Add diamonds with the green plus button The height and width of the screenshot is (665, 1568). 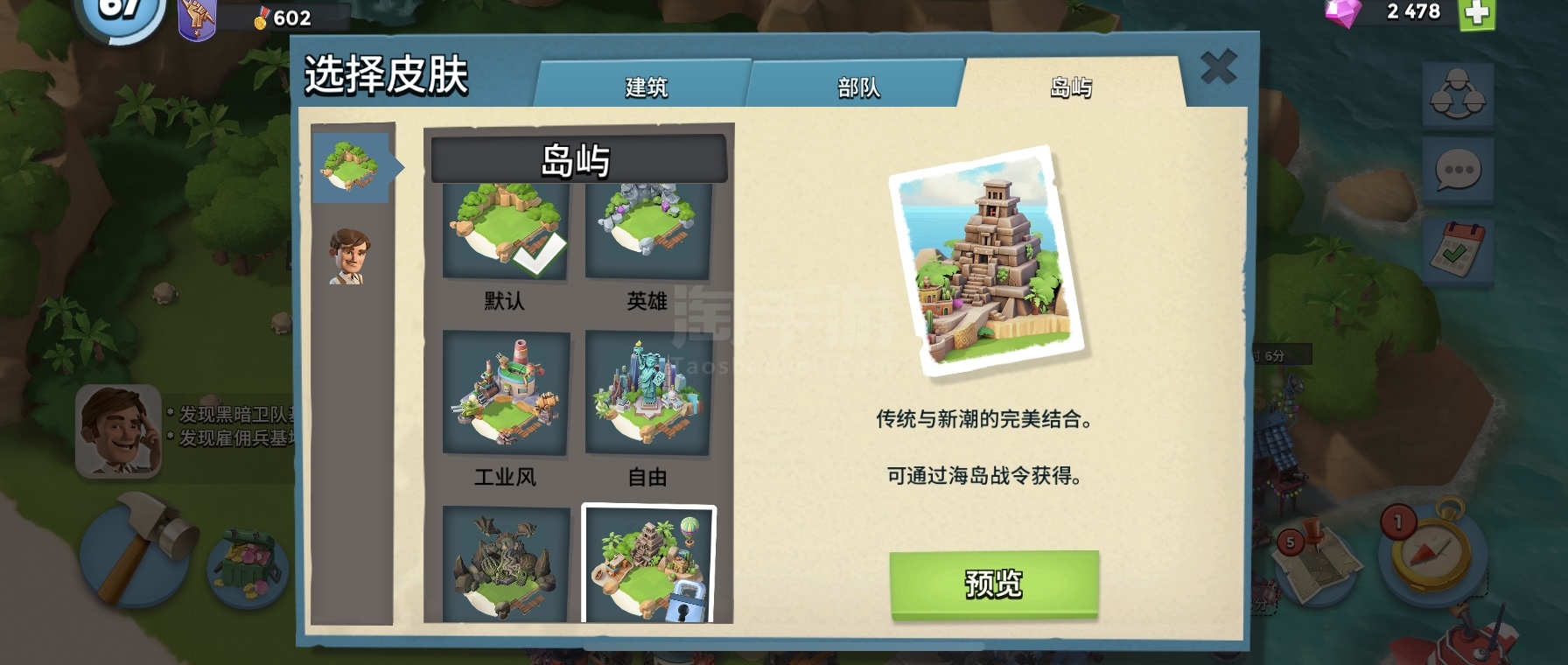(1477, 13)
